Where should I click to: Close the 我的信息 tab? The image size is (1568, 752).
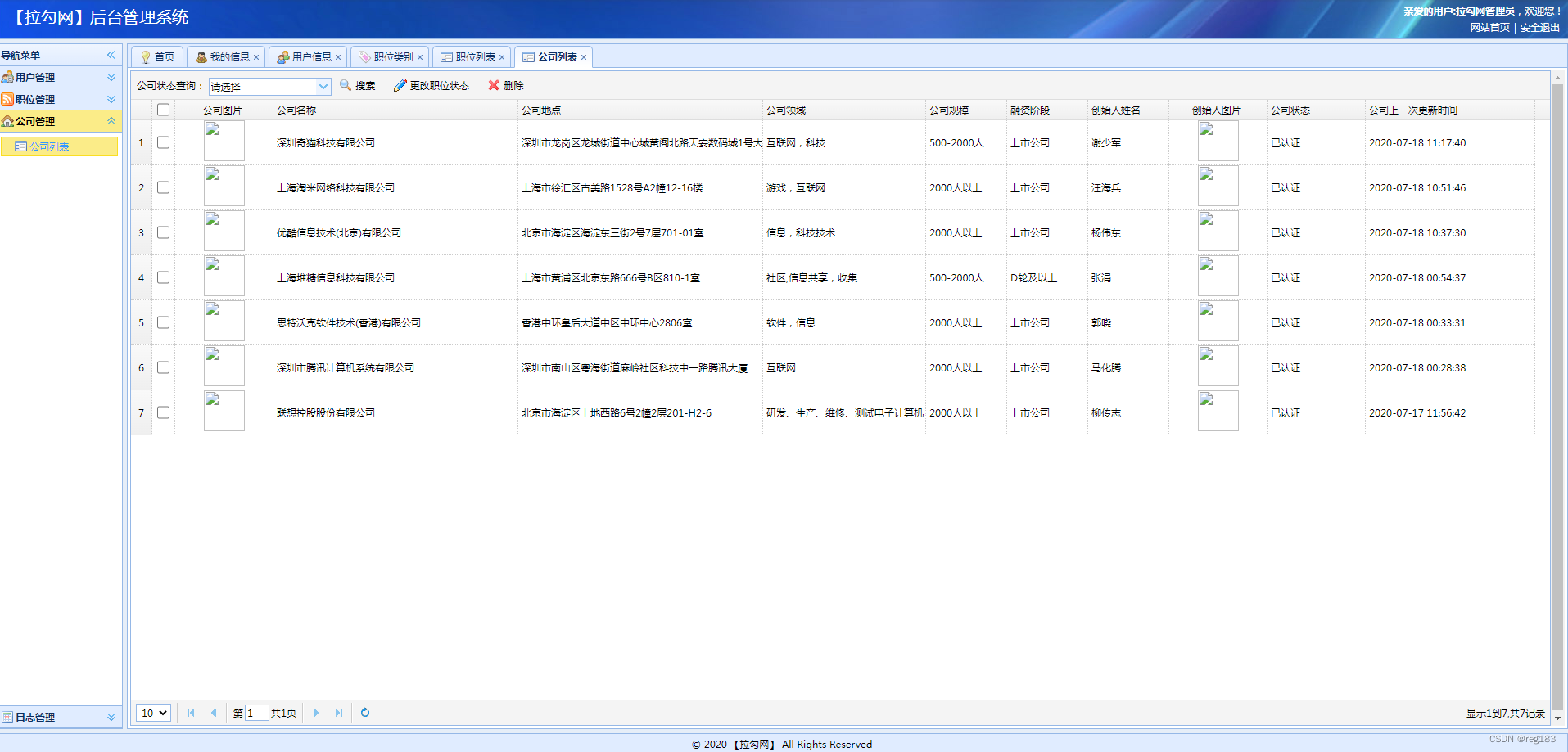(x=256, y=57)
